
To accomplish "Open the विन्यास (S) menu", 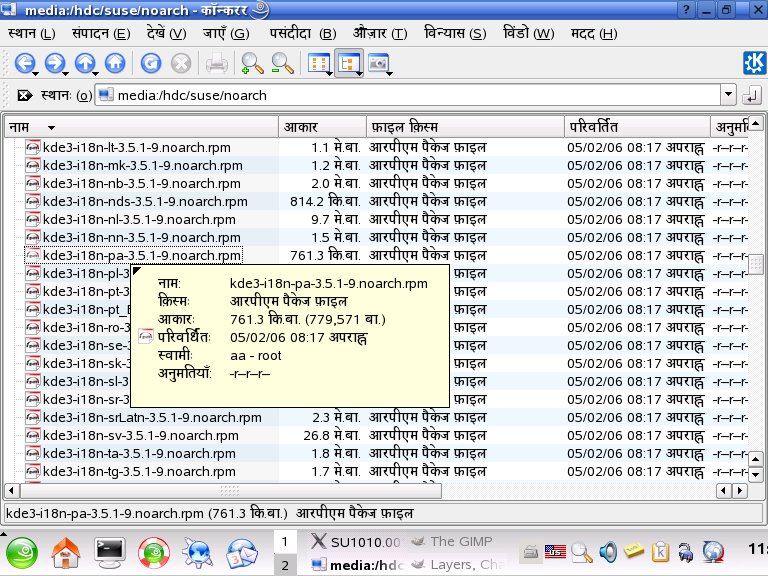I will tap(455, 33).
